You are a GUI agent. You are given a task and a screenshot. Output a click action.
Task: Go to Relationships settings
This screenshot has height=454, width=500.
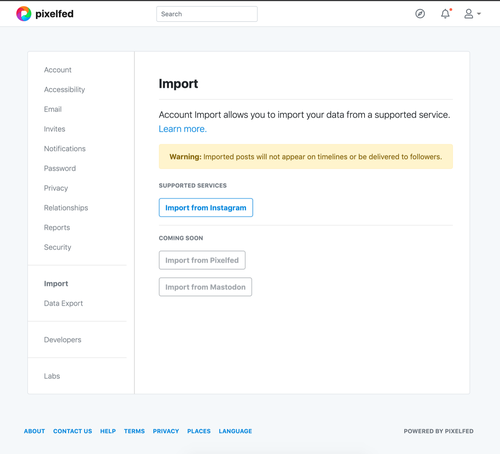point(66,208)
